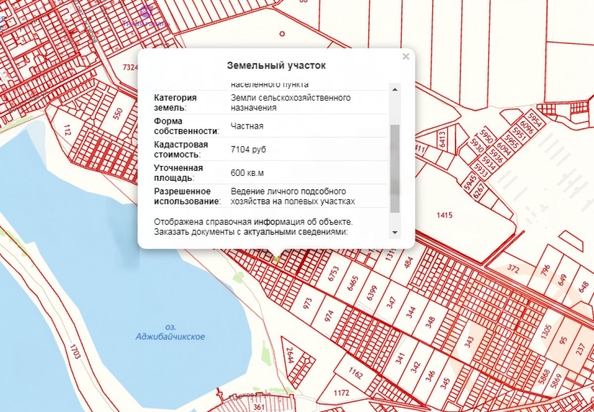The image size is (594, 412).
Task: Select map parcel 5945
Action: point(470,182)
